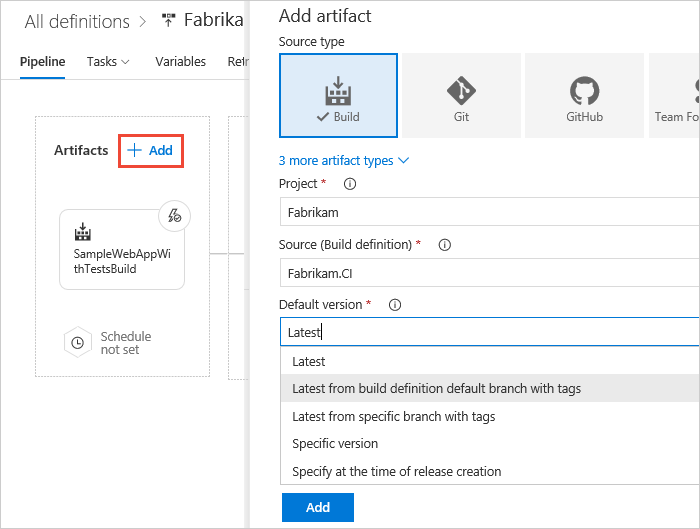The height and width of the screenshot is (529, 700).
Task: Click the info icon next to Project
Action: [x=349, y=184]
